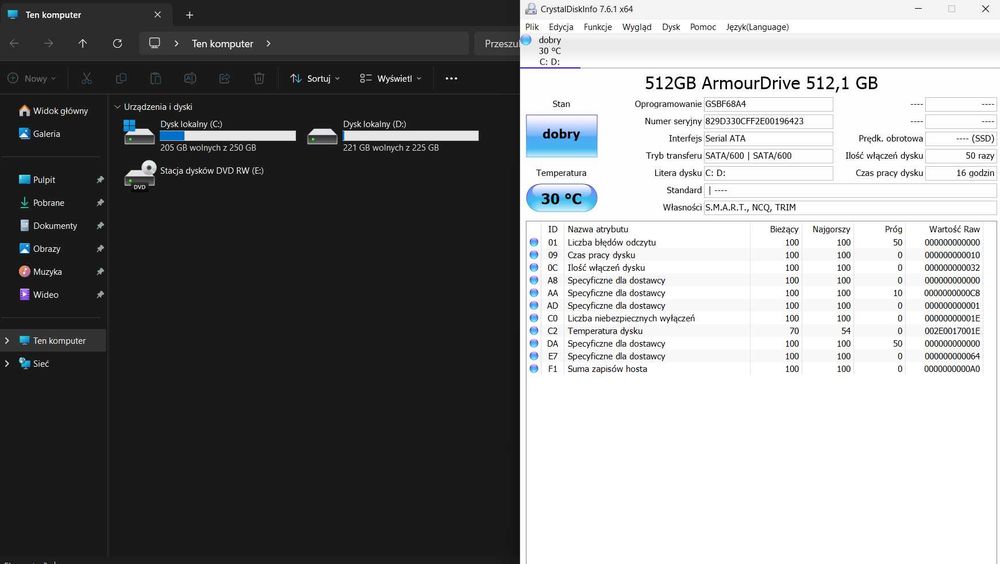Click C: drive usage bar

click(x=228, y=136)
